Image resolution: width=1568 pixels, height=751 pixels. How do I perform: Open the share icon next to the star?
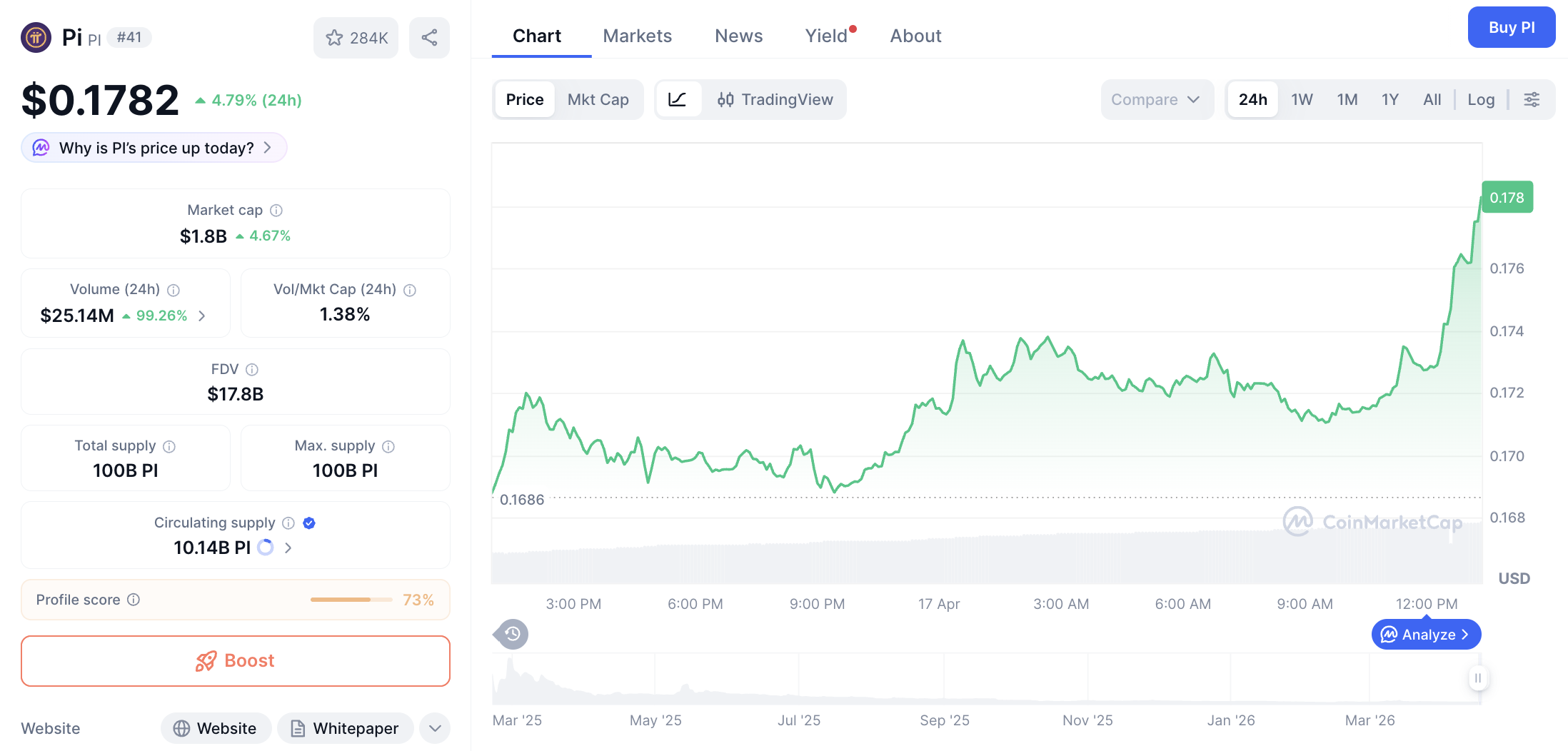point(429,37)
